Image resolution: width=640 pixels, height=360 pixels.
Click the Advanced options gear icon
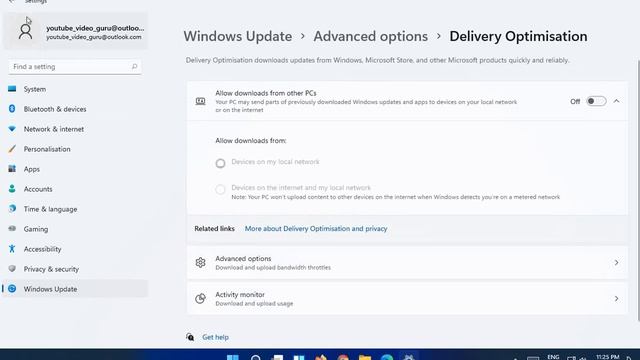200,262
